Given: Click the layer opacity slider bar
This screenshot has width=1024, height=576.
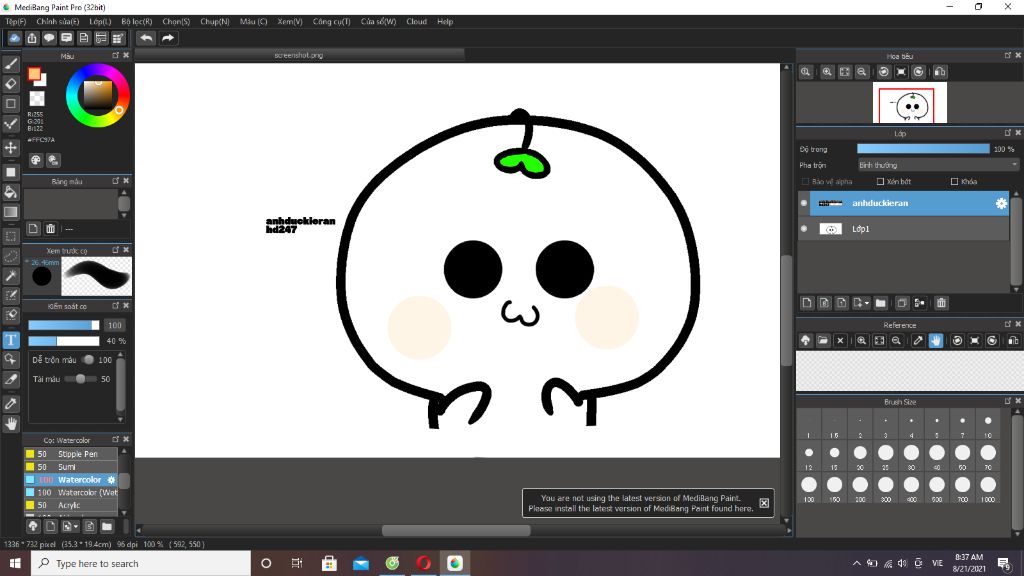Looking at the screenshot, I should [x=922, y=149].
